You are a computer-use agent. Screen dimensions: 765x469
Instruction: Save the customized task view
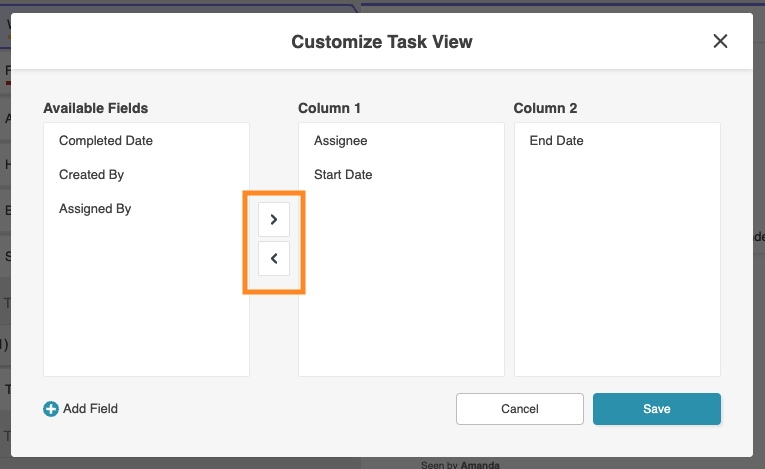pyautogui.click(x=656, y=409)
